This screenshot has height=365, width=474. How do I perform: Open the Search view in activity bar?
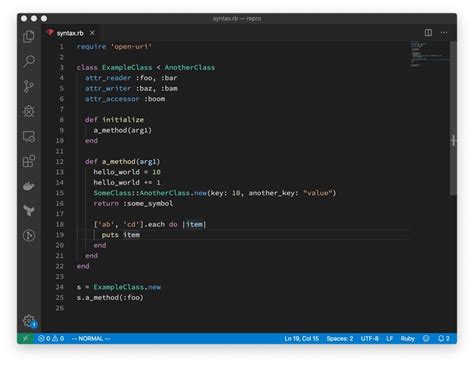pyautogui.click(x=29, y=61)
